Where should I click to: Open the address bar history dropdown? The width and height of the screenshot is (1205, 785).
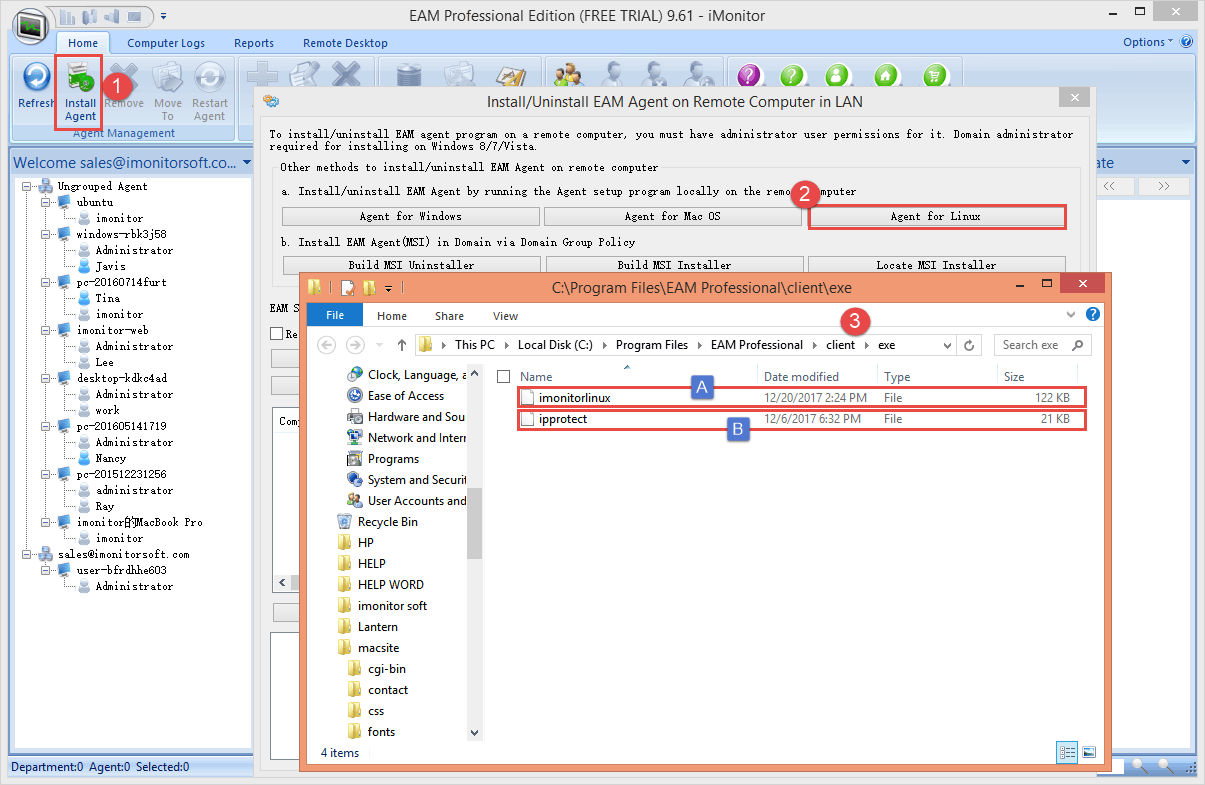[x=948, y=345]
